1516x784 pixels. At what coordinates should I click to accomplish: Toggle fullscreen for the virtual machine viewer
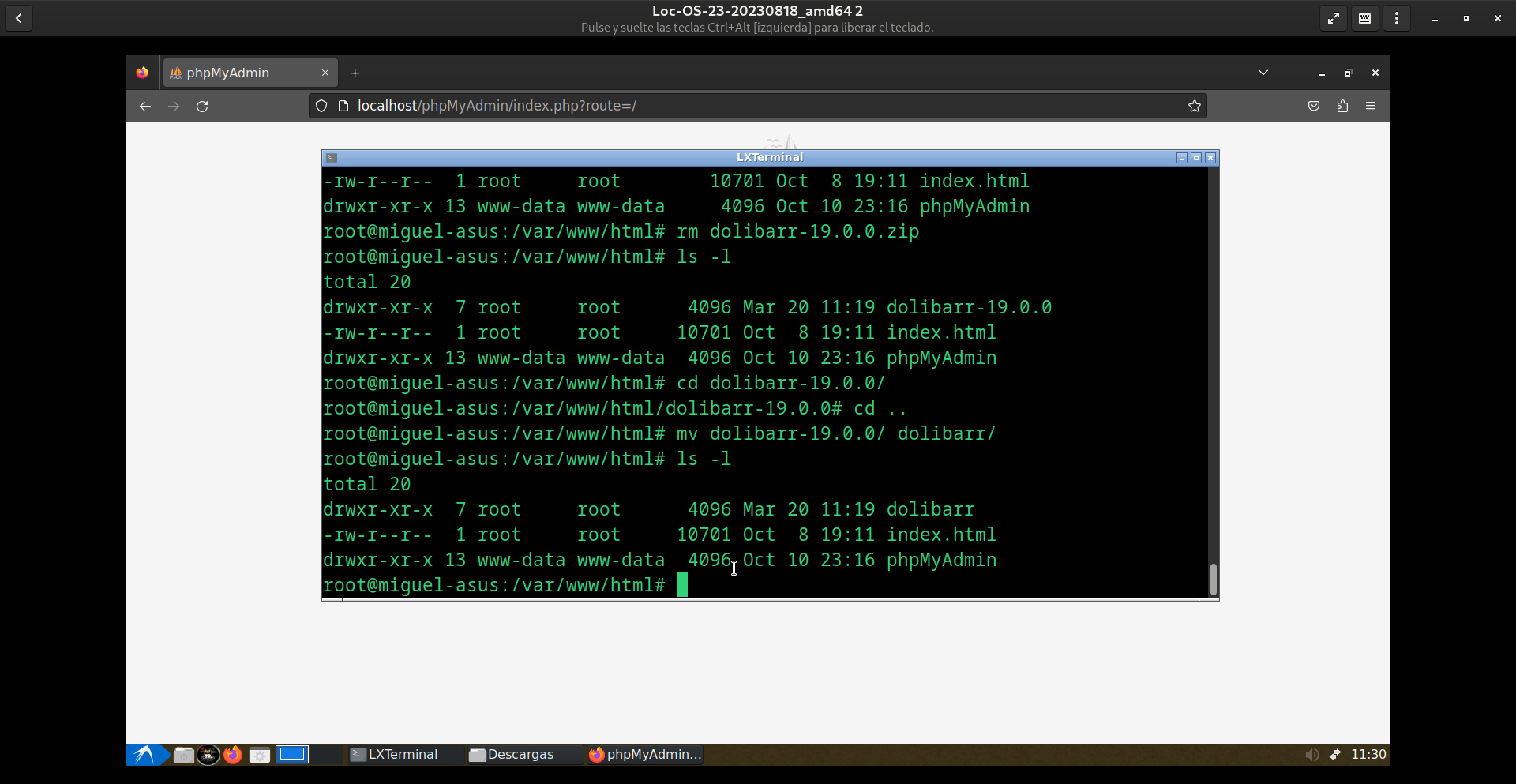[x=1334, y=18]
